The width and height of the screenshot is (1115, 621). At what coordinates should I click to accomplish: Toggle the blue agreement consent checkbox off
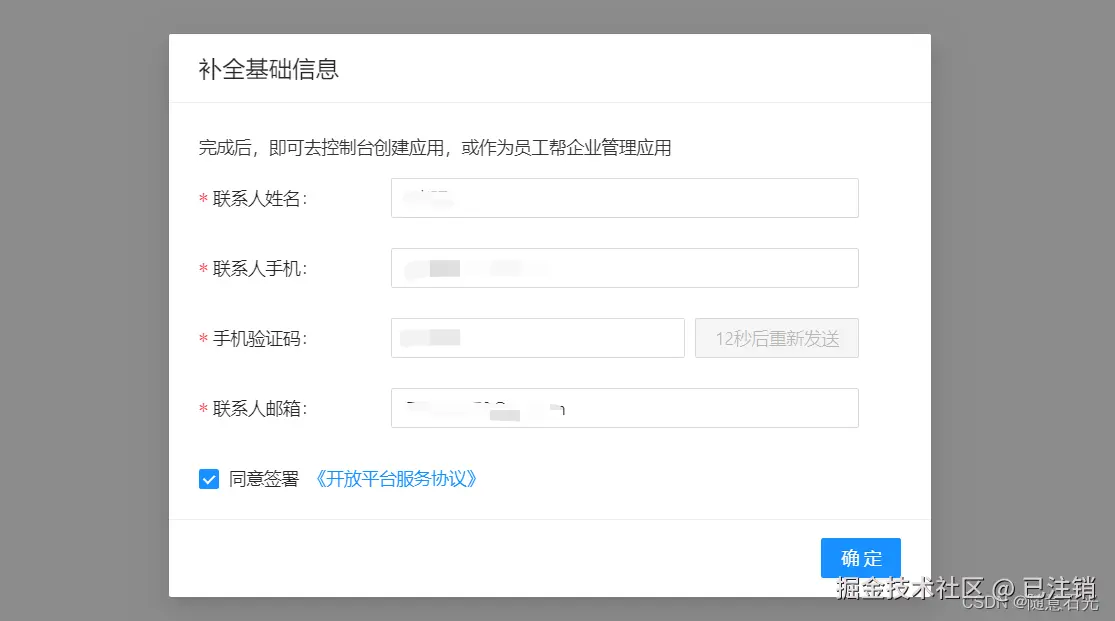(208, 478)
